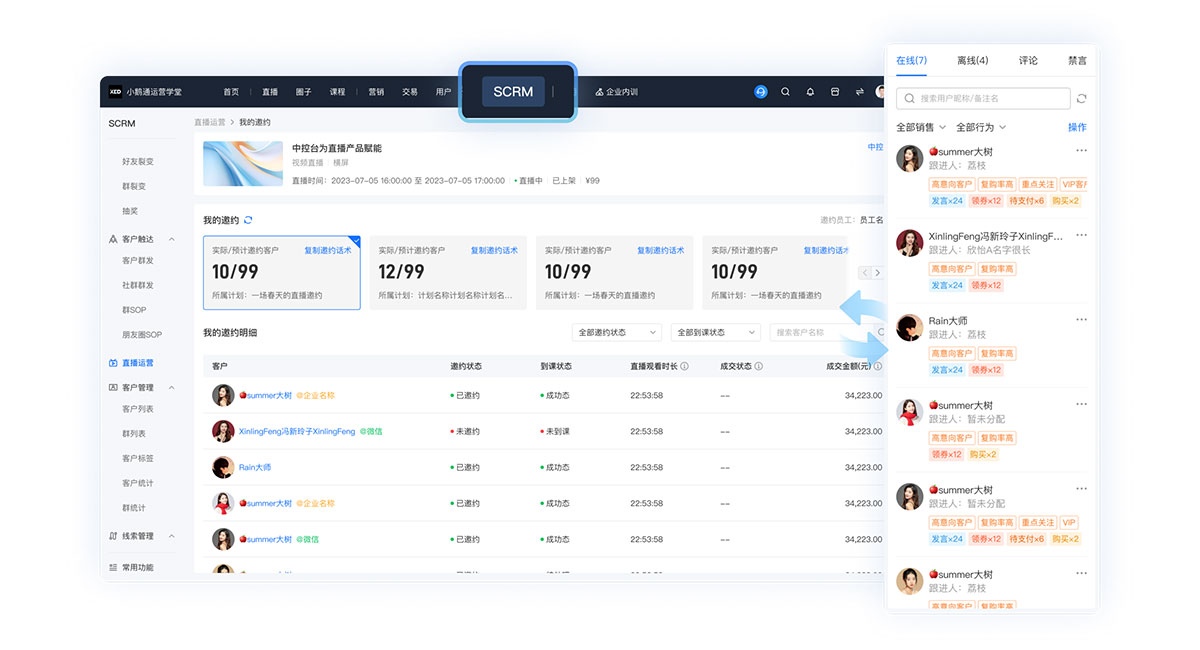1200x650 pixels.
Task: Collapse the 客户触达 sidebar section
Action: pos(172,240)
